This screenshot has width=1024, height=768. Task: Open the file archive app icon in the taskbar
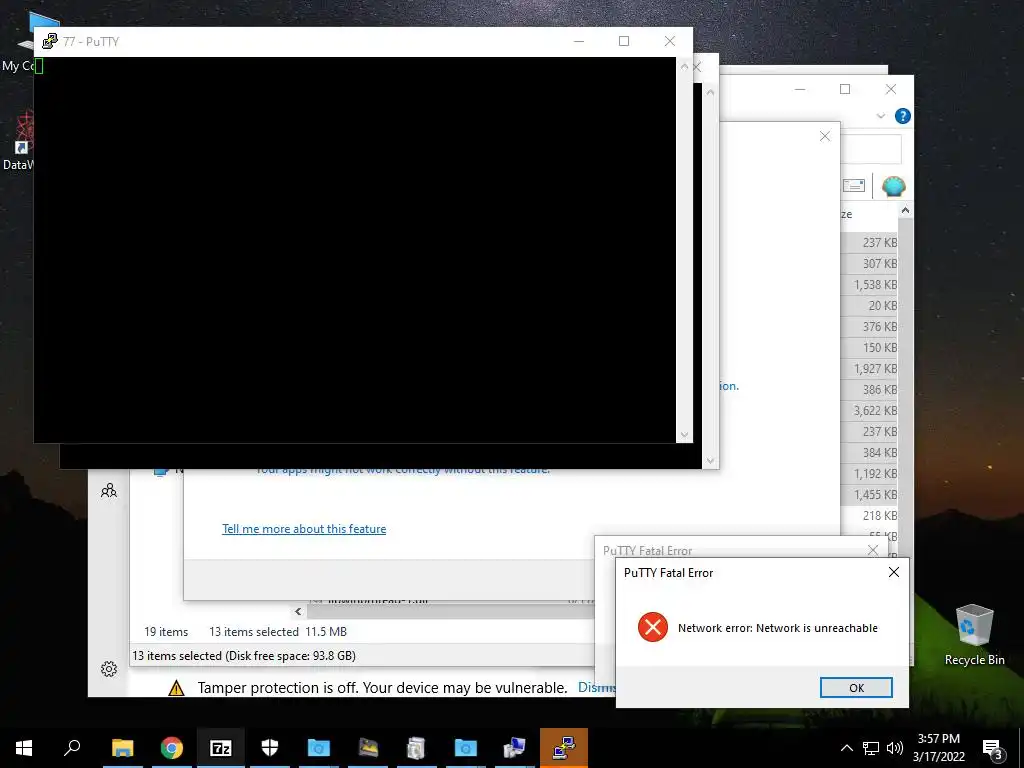417,748
